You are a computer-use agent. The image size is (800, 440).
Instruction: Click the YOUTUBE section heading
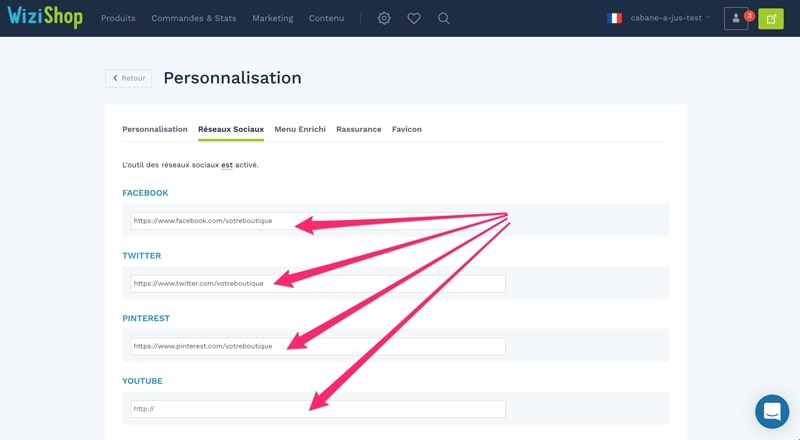(x=142, y=381)
